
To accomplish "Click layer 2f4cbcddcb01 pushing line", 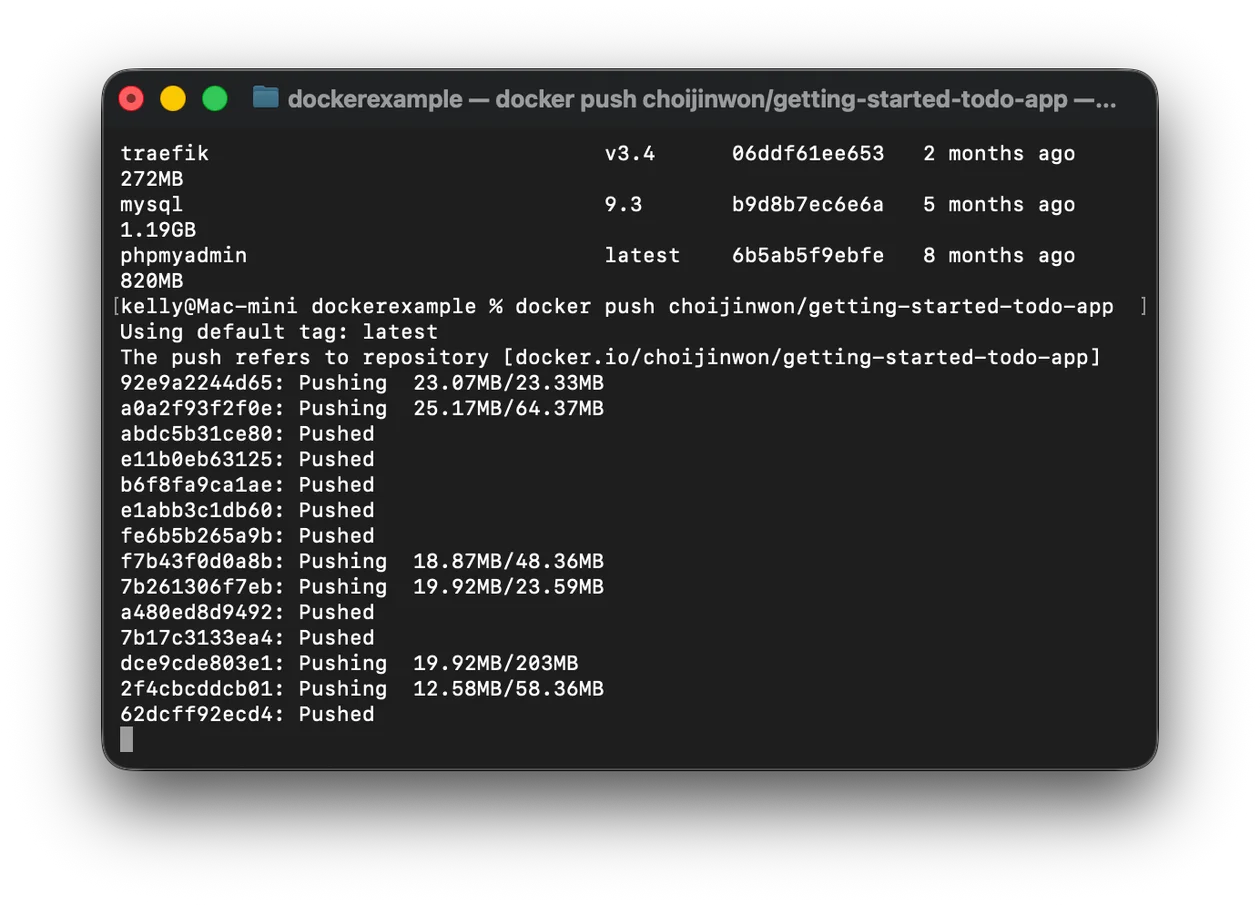I will [x=362, y=689].
